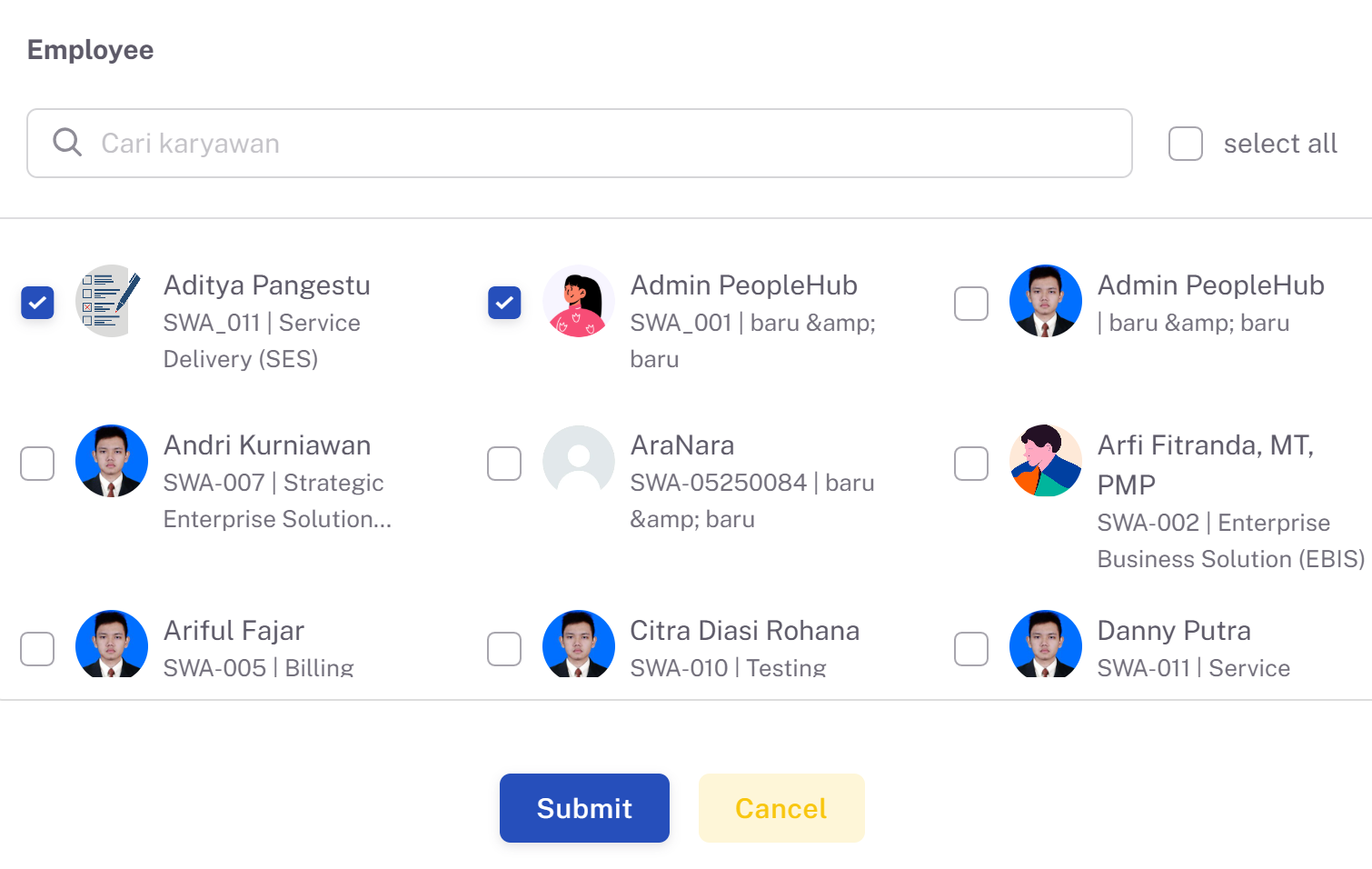Click Aditya Pangestu's checklist avatar

point(111,301)
